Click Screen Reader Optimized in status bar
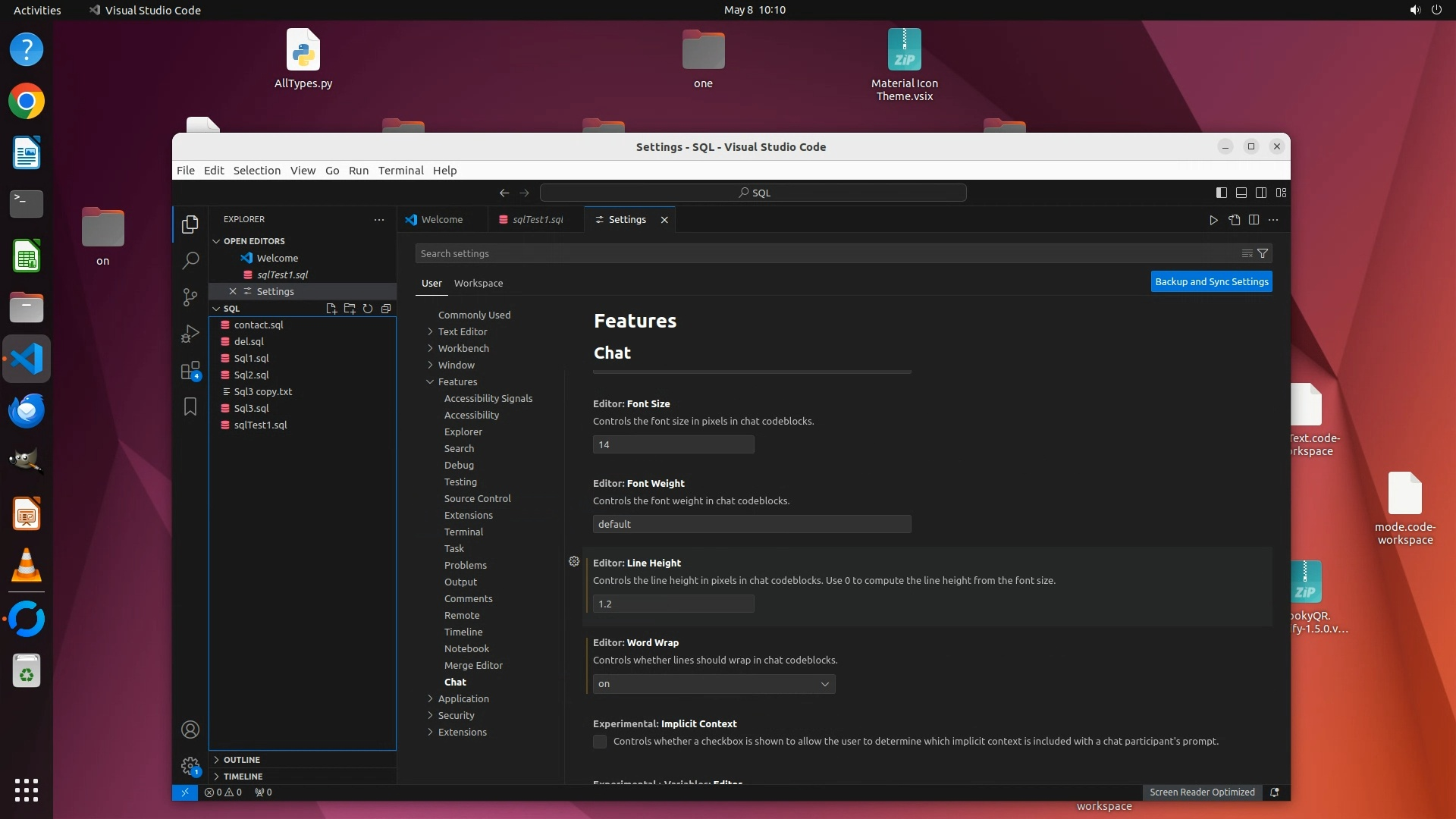This screenshot has height=819, width=1456. coord(1201,792)
